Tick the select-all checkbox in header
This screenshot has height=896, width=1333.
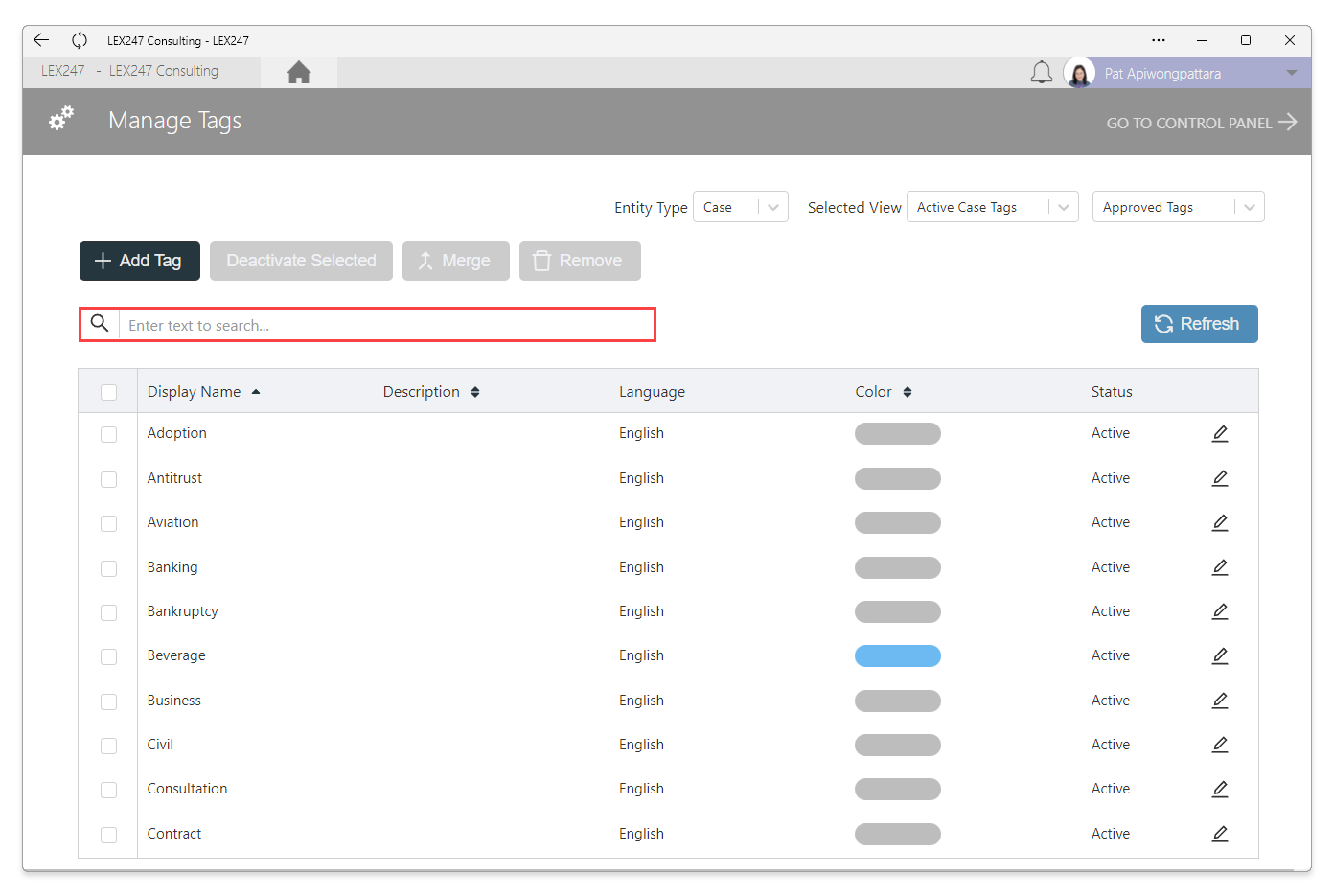pyautogui.click(x=109, y=392)
